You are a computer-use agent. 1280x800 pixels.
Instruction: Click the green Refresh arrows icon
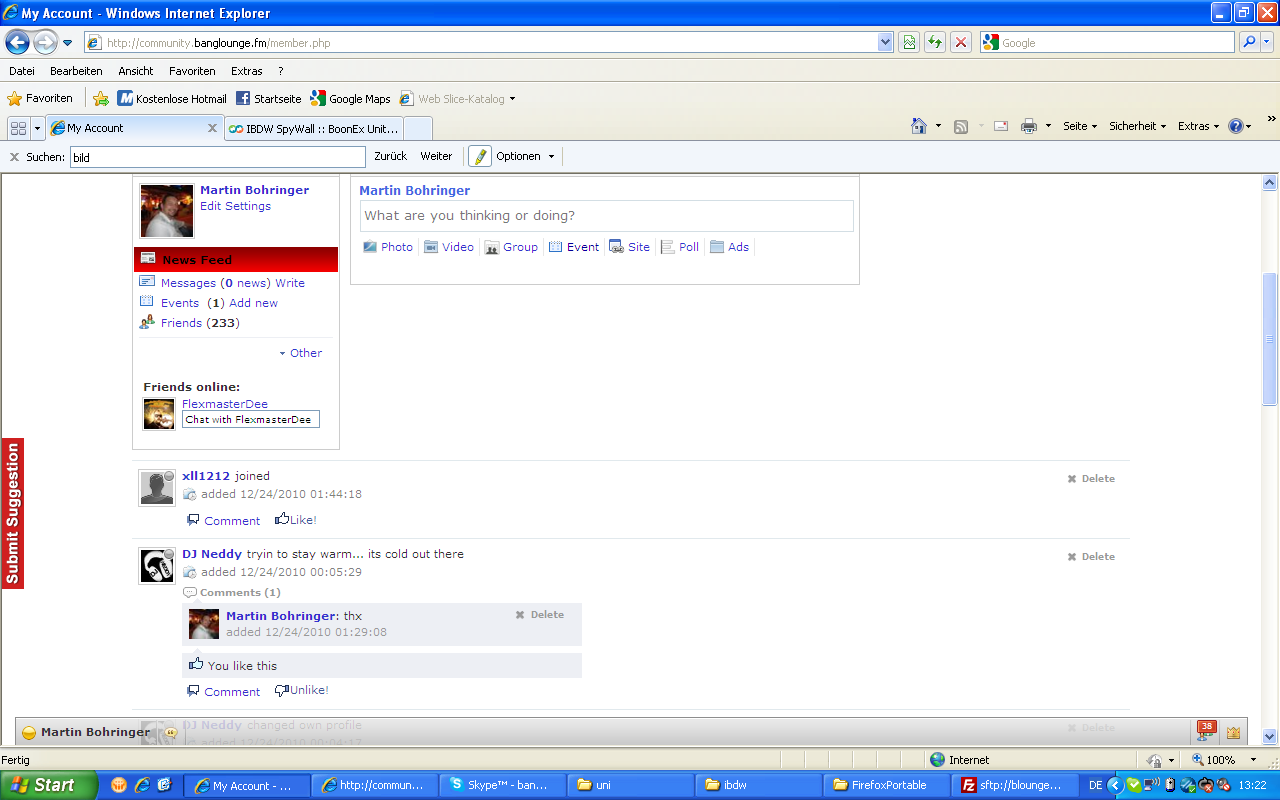tap(935, 42)
